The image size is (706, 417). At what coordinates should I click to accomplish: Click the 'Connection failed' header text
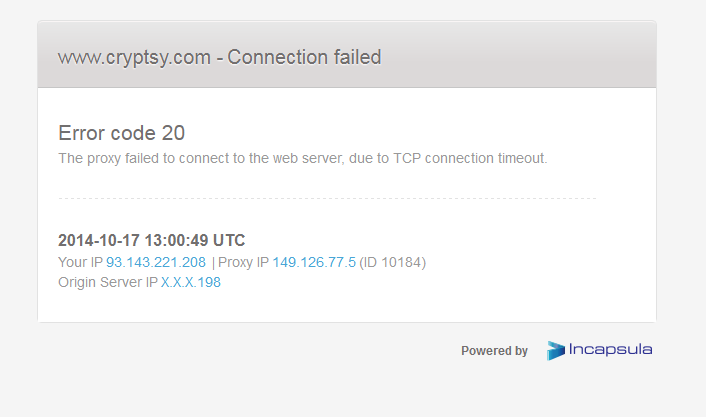tap(304, 57)
